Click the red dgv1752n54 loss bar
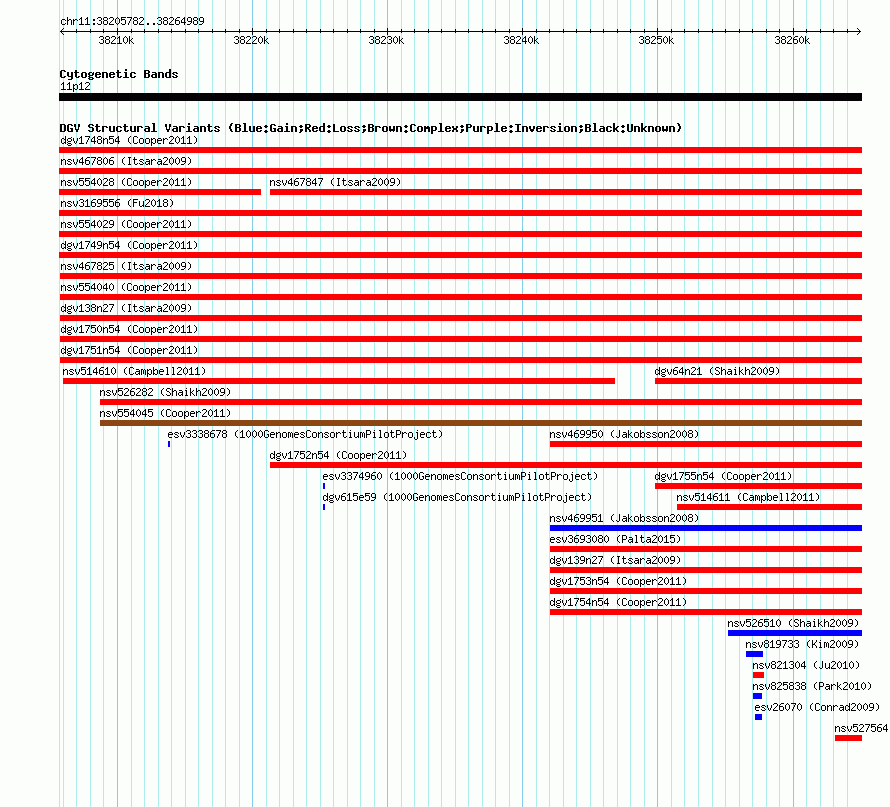 coord(566,465)
